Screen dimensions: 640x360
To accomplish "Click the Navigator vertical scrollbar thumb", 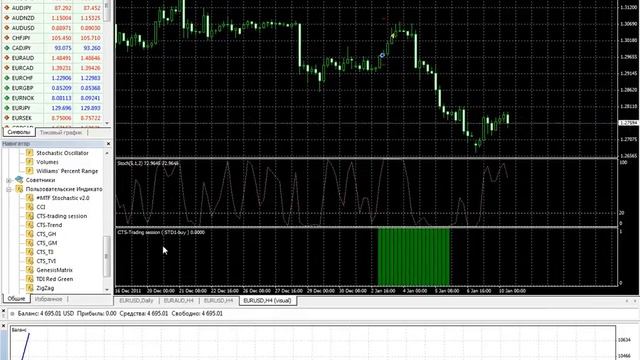I will coord(107,256).
